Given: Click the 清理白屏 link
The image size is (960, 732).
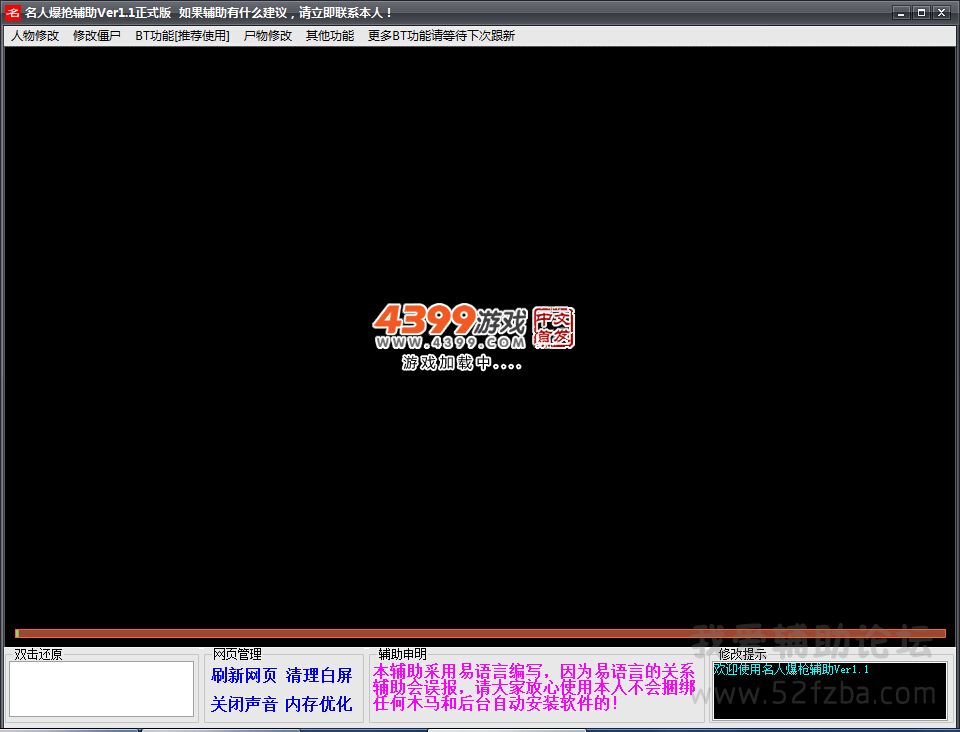Looking at the screenshot, I should point(318,676).
